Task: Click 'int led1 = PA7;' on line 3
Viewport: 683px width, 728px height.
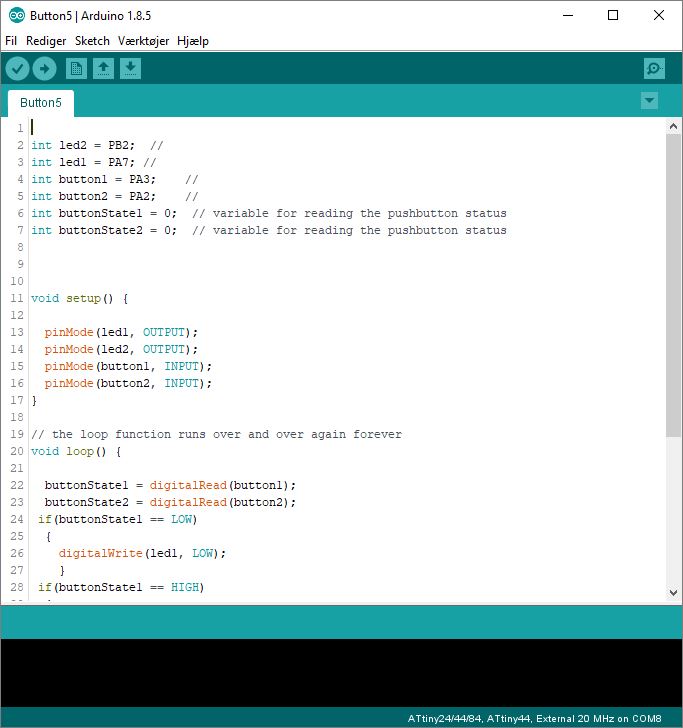Action: pos(83,162)
